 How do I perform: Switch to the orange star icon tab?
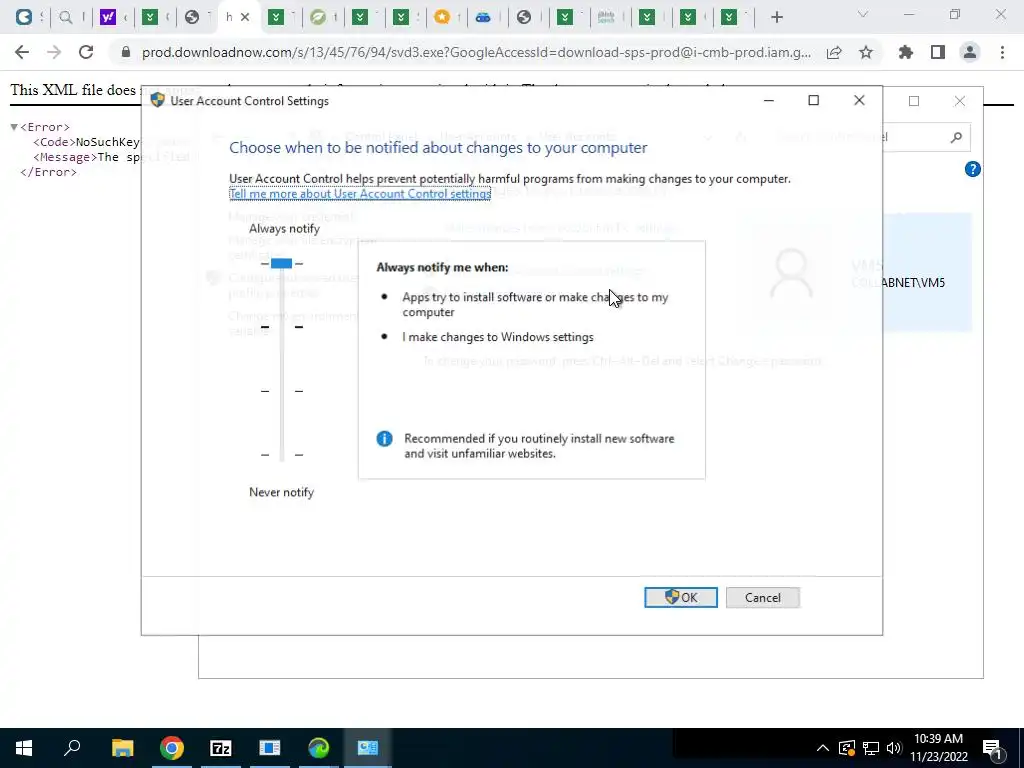(x=442, y=17)
